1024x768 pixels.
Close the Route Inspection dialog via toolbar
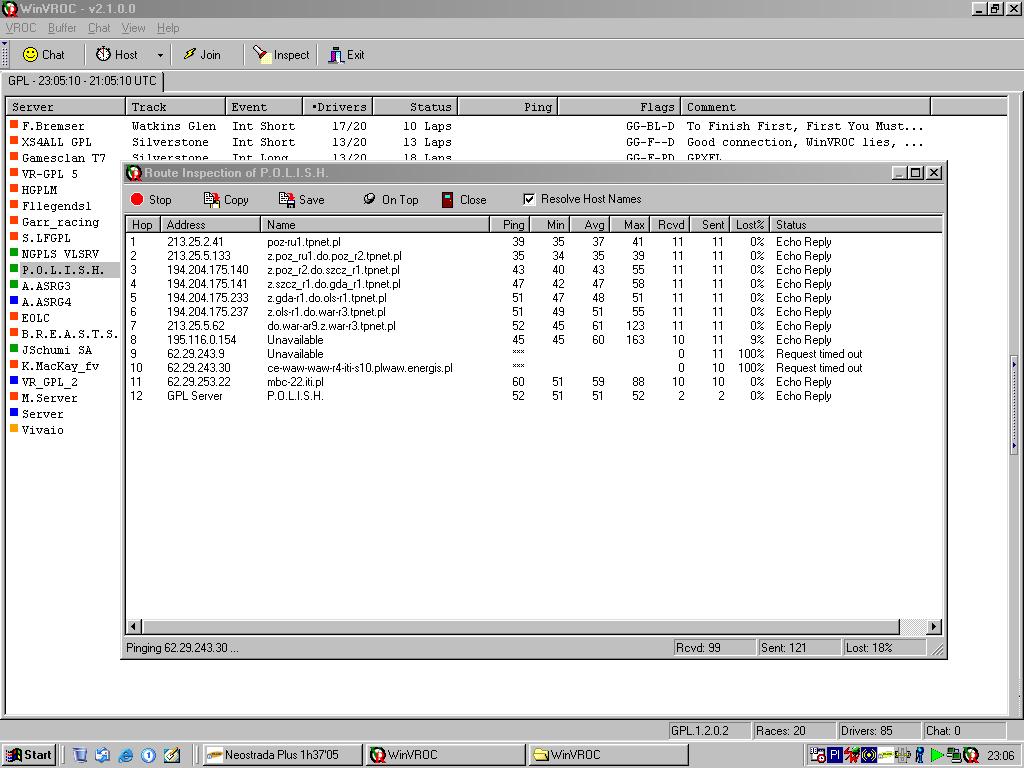click(463, 200)
